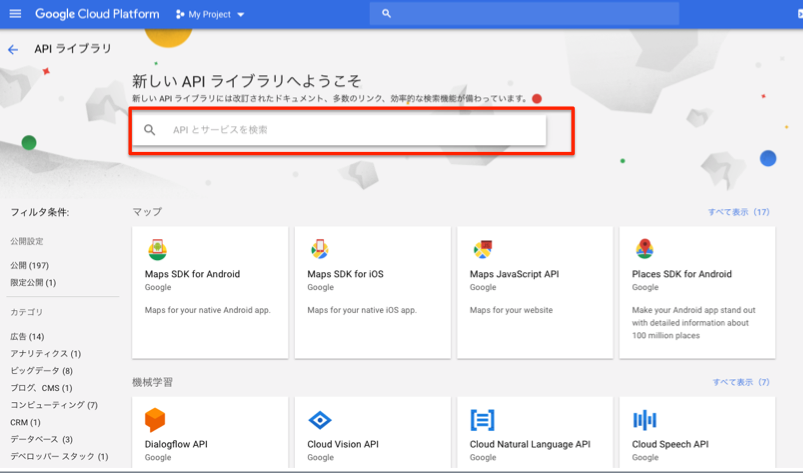This screenshot has width=803, height=473.
Task: Open the Maps SDK for iOS card
Action: pos(373,292)
